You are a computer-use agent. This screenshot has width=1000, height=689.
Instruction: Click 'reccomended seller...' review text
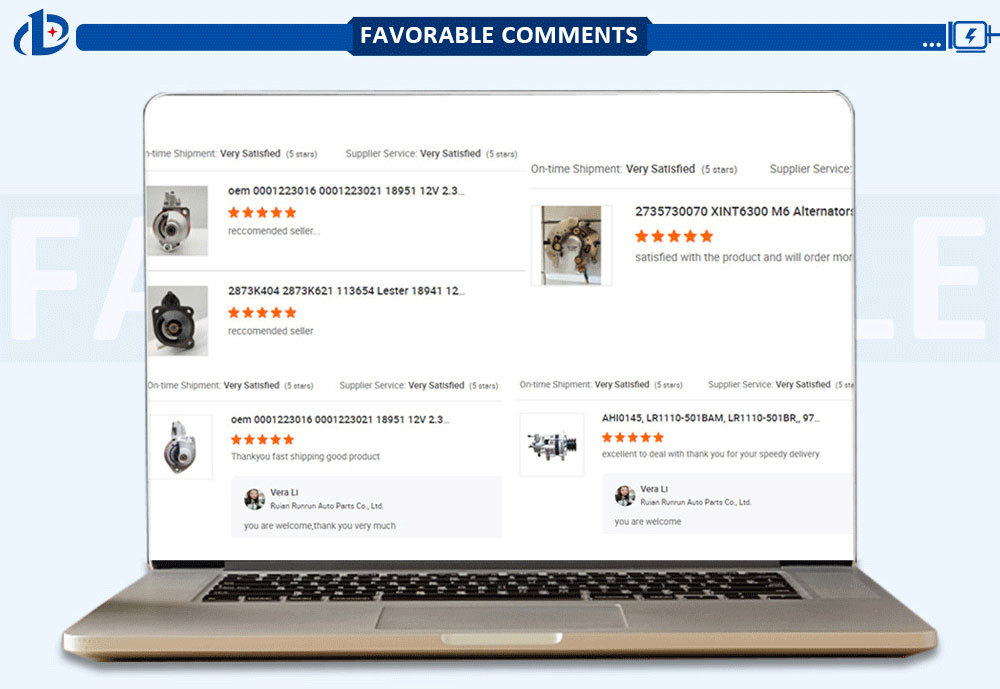click(x=274, y=231)
